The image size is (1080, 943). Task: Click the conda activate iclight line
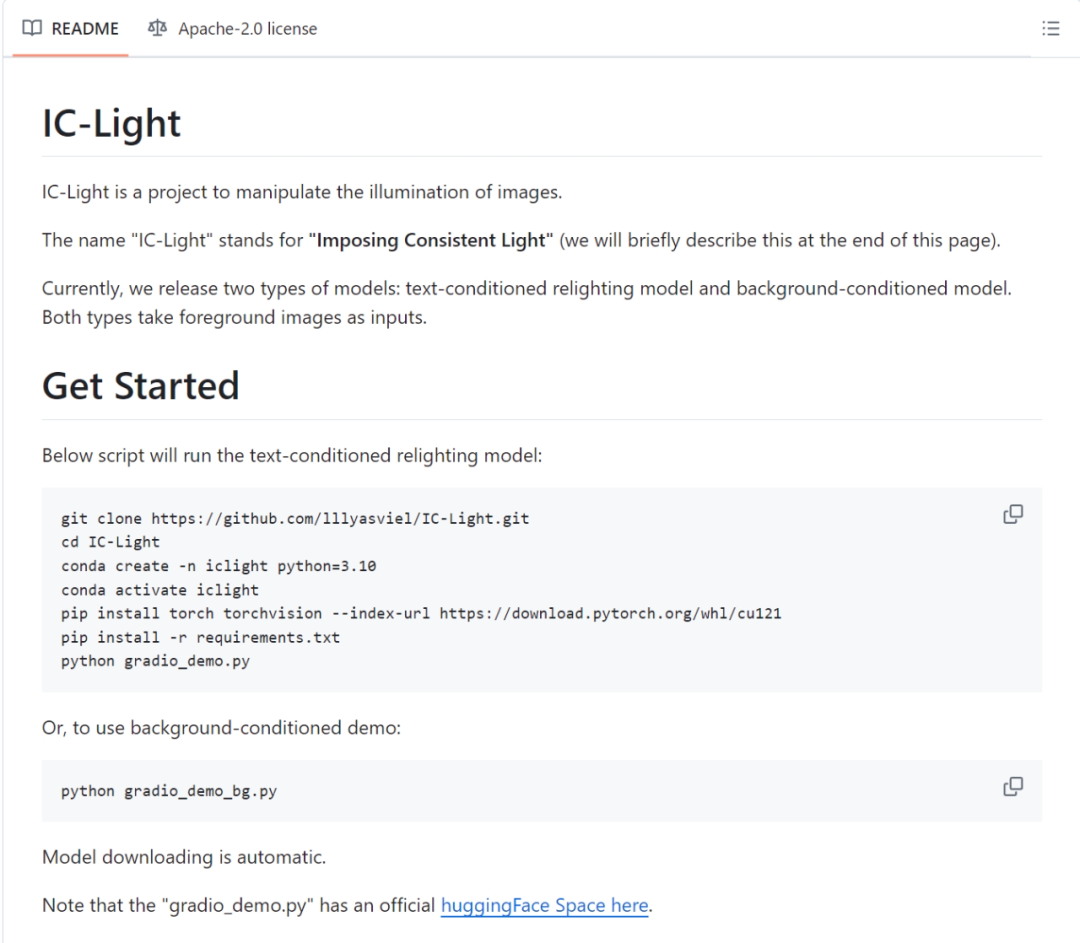click(x=160, y=590)
